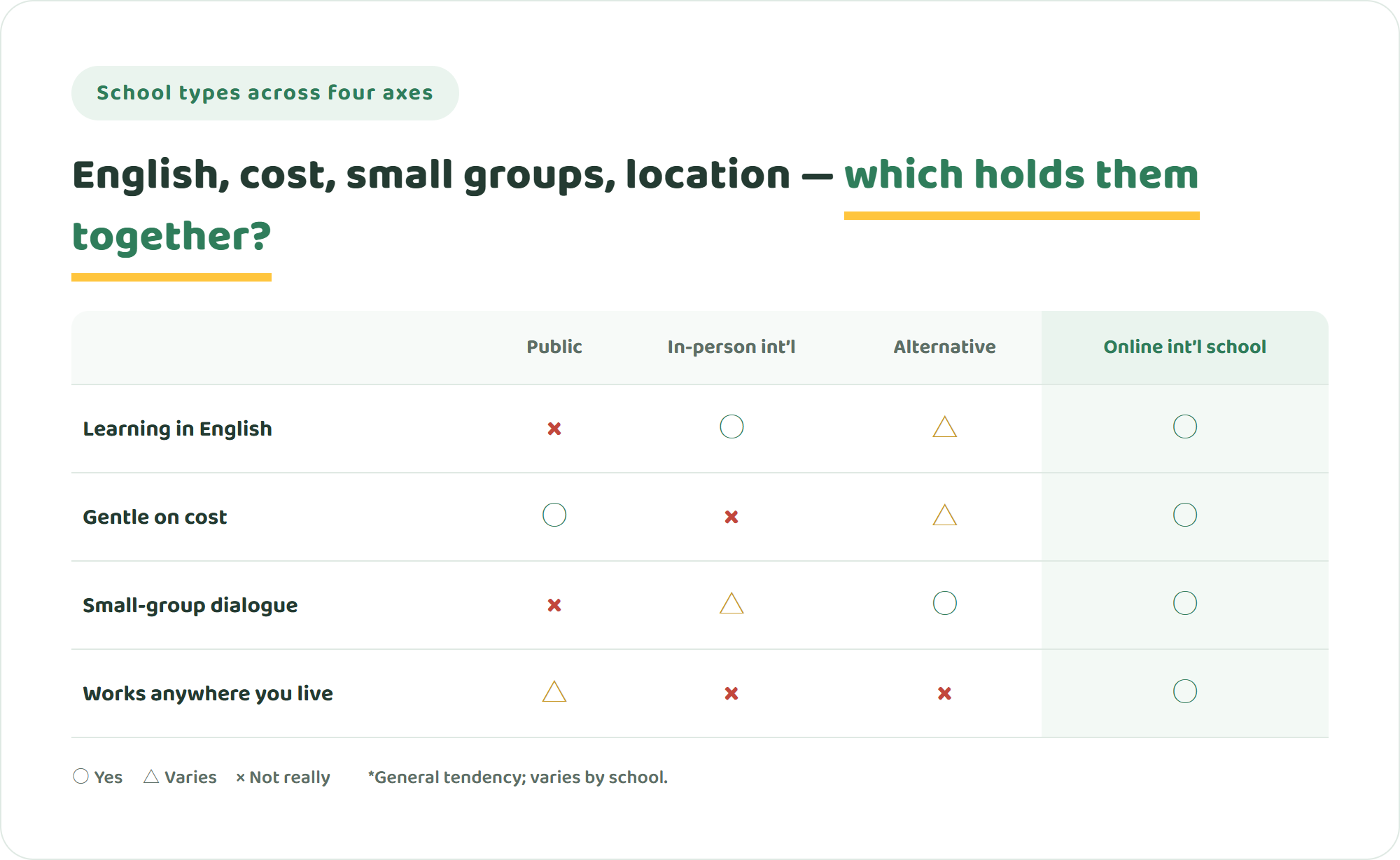
Task: Click the 'School types across four axes' pill
Action: pyautogui.click(x=265, y=93)
